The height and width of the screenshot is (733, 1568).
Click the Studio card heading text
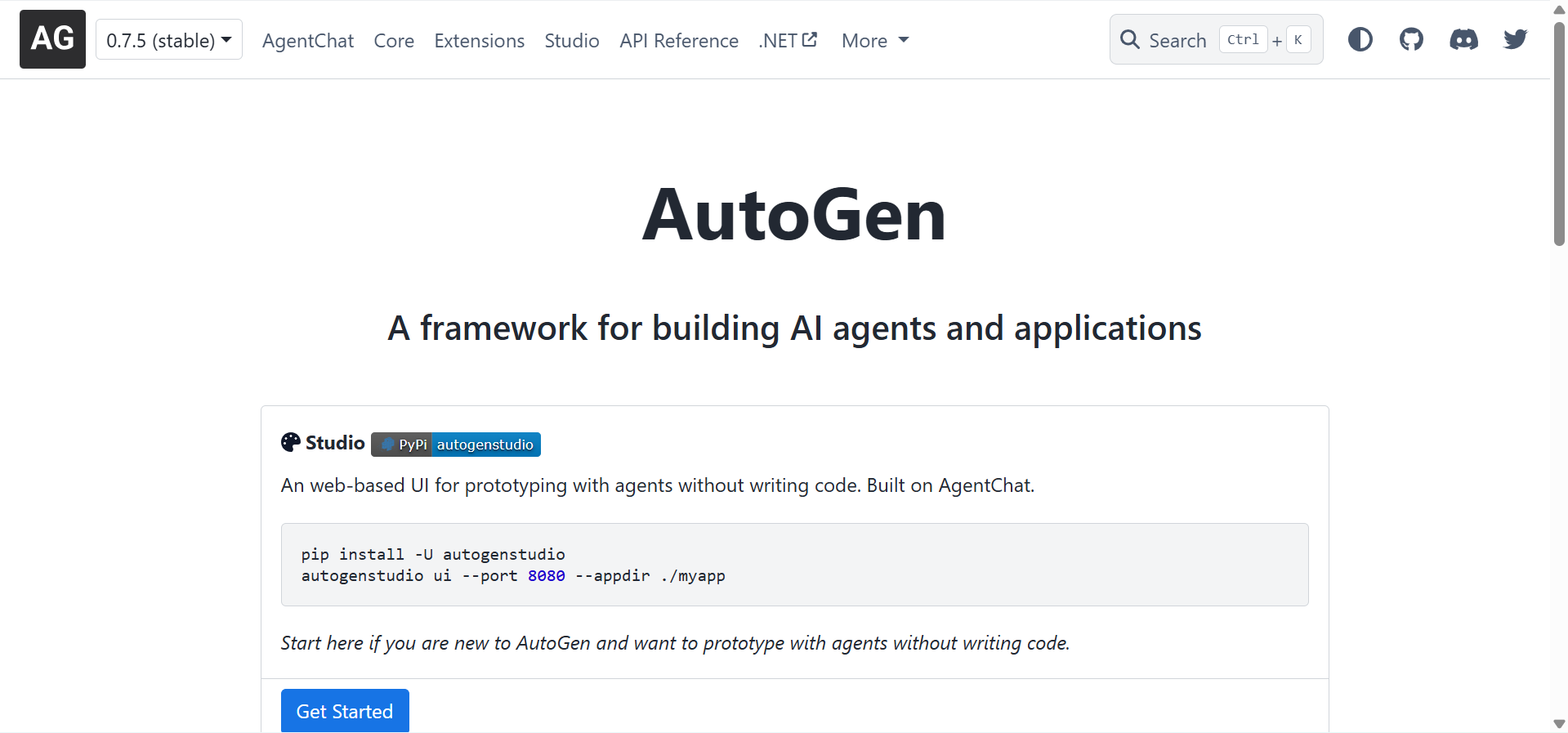(x=335, y=443)
